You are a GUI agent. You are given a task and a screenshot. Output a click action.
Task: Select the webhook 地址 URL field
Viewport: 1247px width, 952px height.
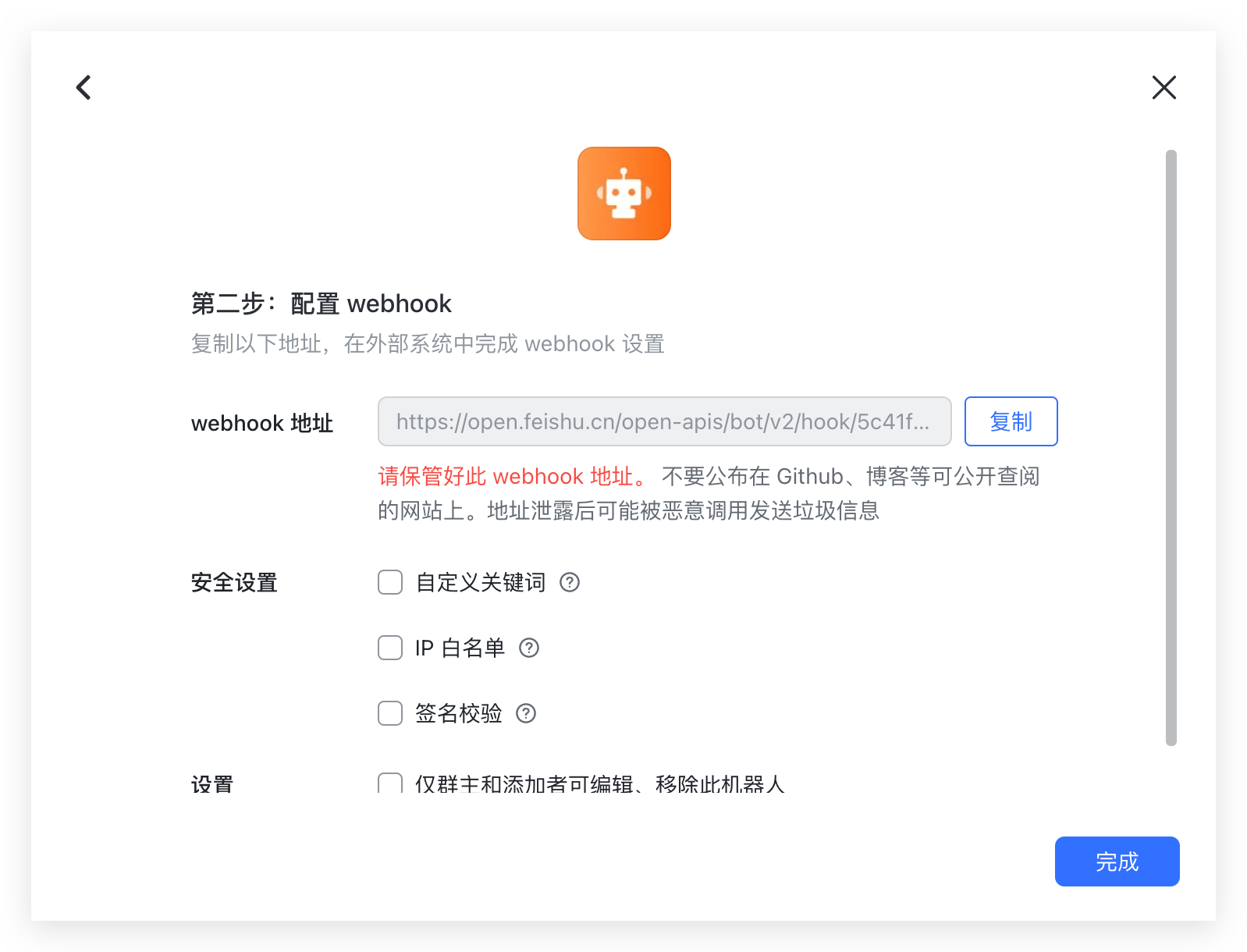tap(664, 421)
